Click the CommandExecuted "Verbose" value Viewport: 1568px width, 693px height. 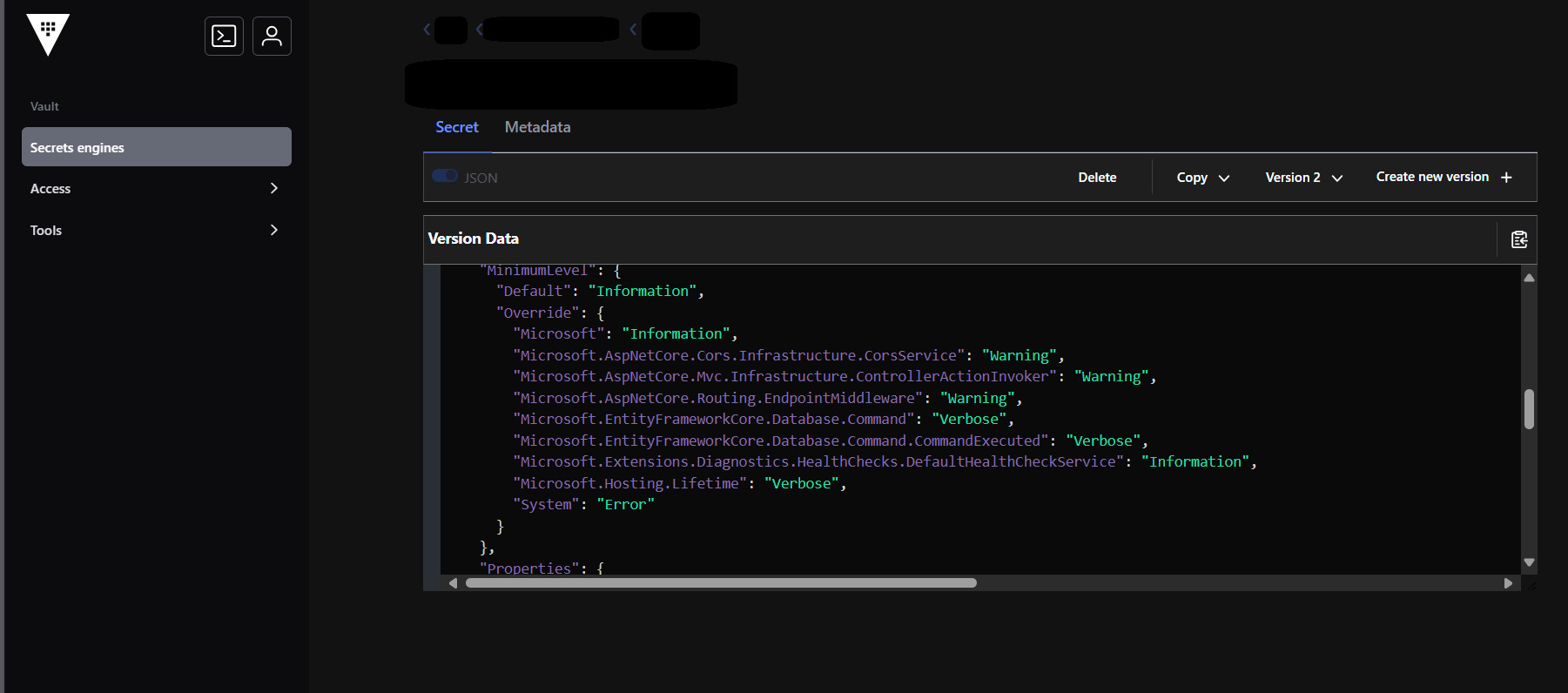click(1103, 441)
